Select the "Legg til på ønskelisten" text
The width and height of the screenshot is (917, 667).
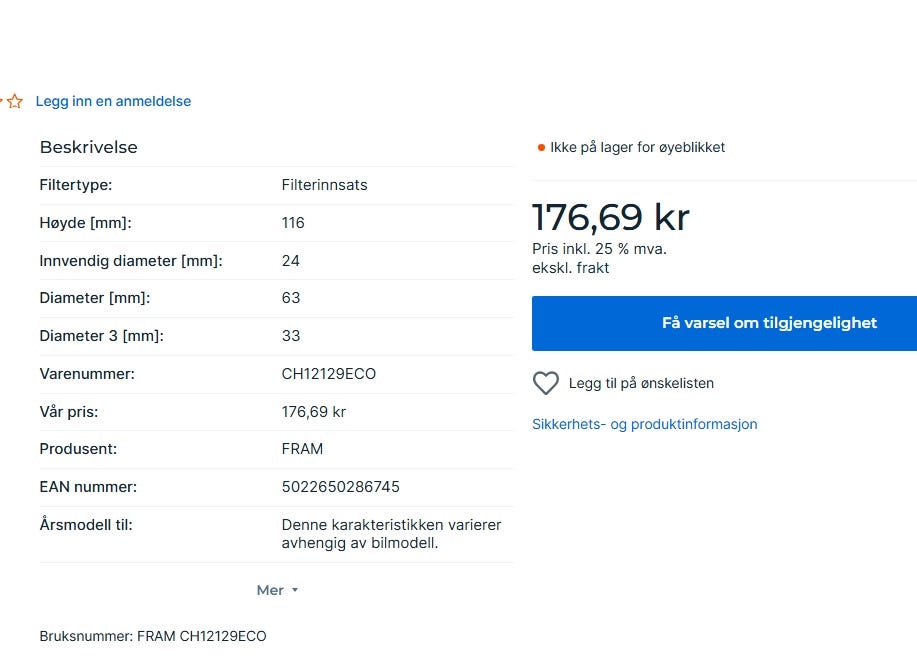coord(641,383)
